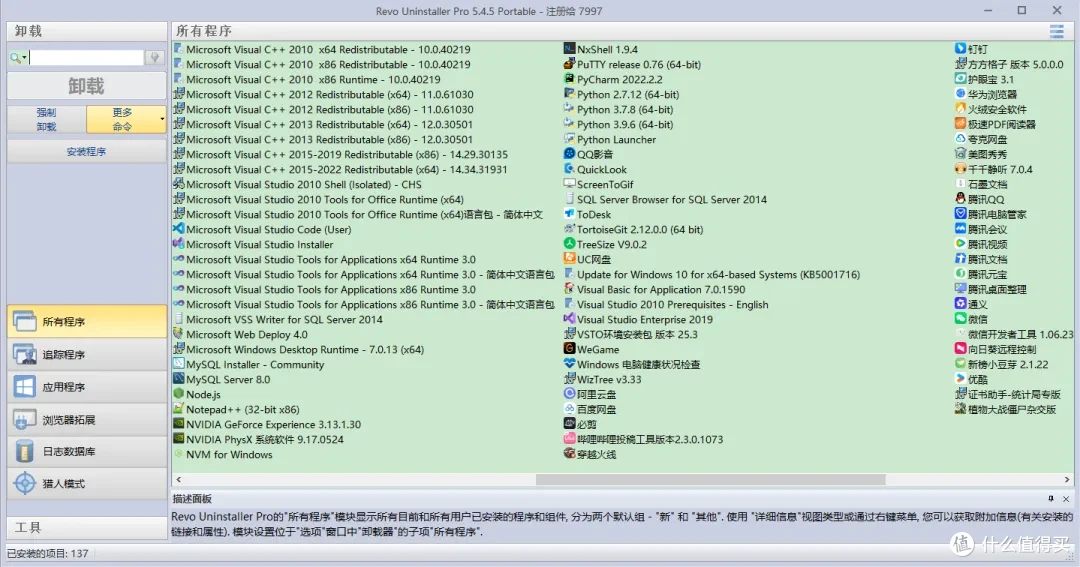Viewport: 1080px width, 567px height.
Task: Select ScreenToGif entry
Action: coord(599,184)
